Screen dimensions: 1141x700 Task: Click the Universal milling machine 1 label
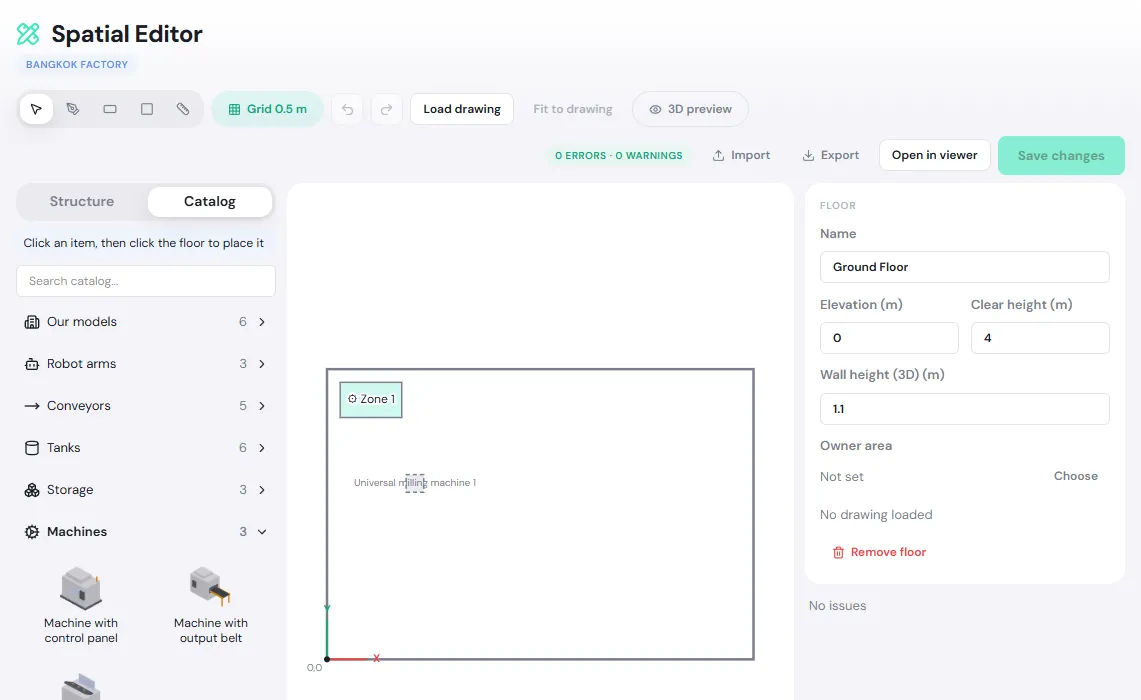(x=415, y=482)
